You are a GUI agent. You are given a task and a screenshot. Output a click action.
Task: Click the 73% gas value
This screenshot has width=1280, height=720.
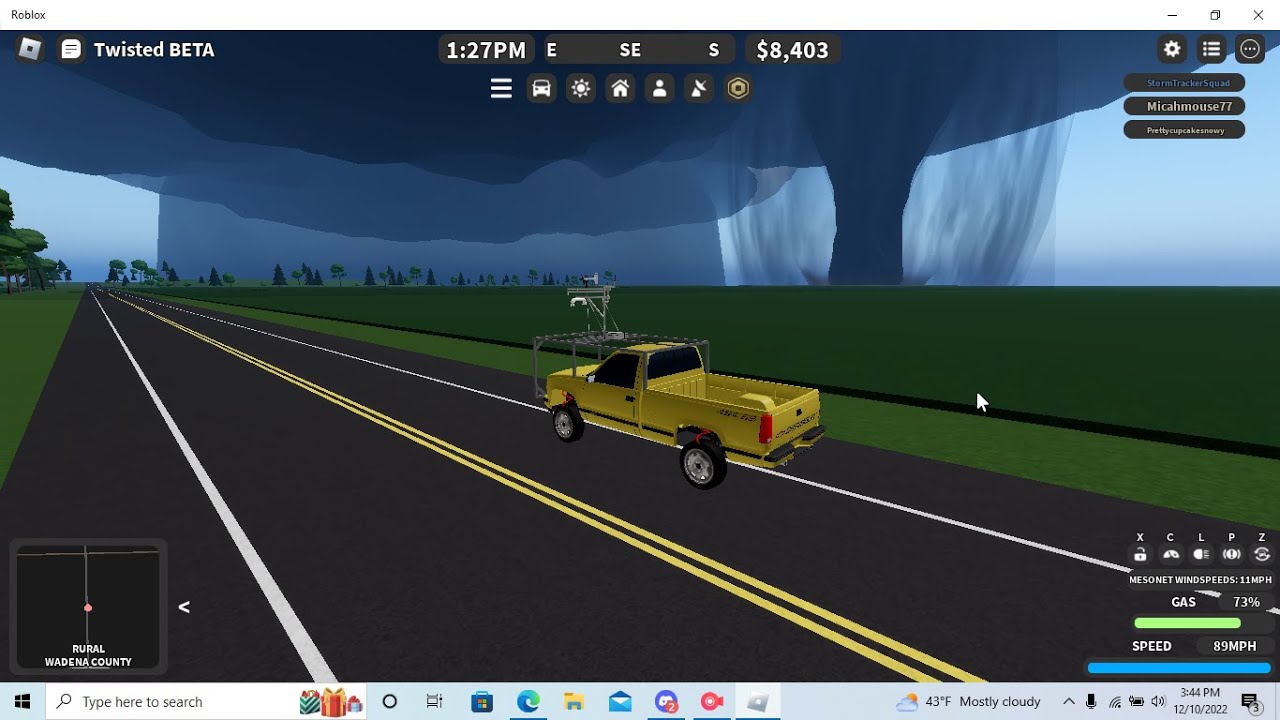pyautogui.click(x=1246, y=602)
